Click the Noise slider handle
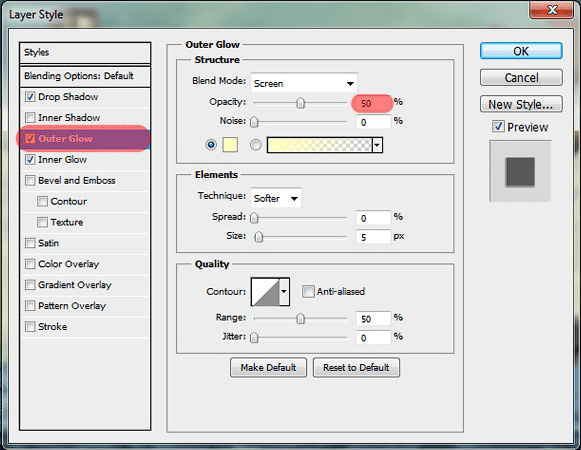The image size is (581, 450). pyautogui.click(x=254, y=122)
